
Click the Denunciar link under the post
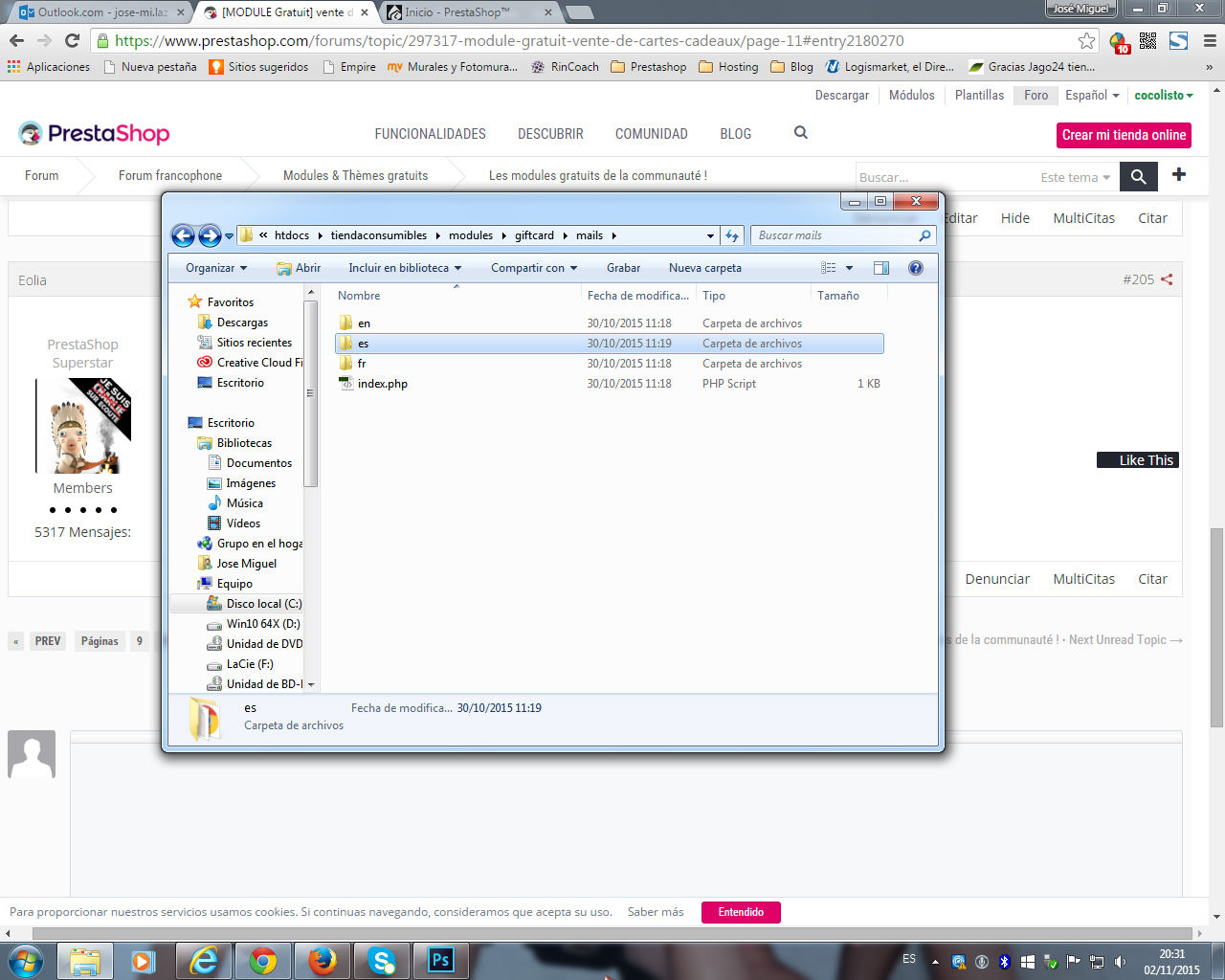tap(997, 579)
